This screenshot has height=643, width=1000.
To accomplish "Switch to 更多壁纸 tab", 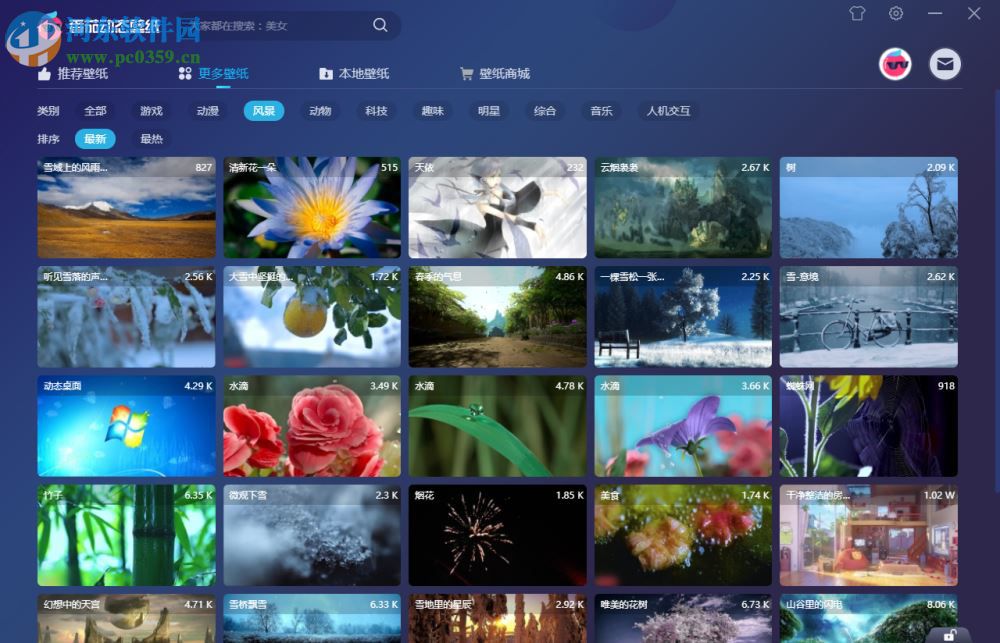I will coord(214,73).
